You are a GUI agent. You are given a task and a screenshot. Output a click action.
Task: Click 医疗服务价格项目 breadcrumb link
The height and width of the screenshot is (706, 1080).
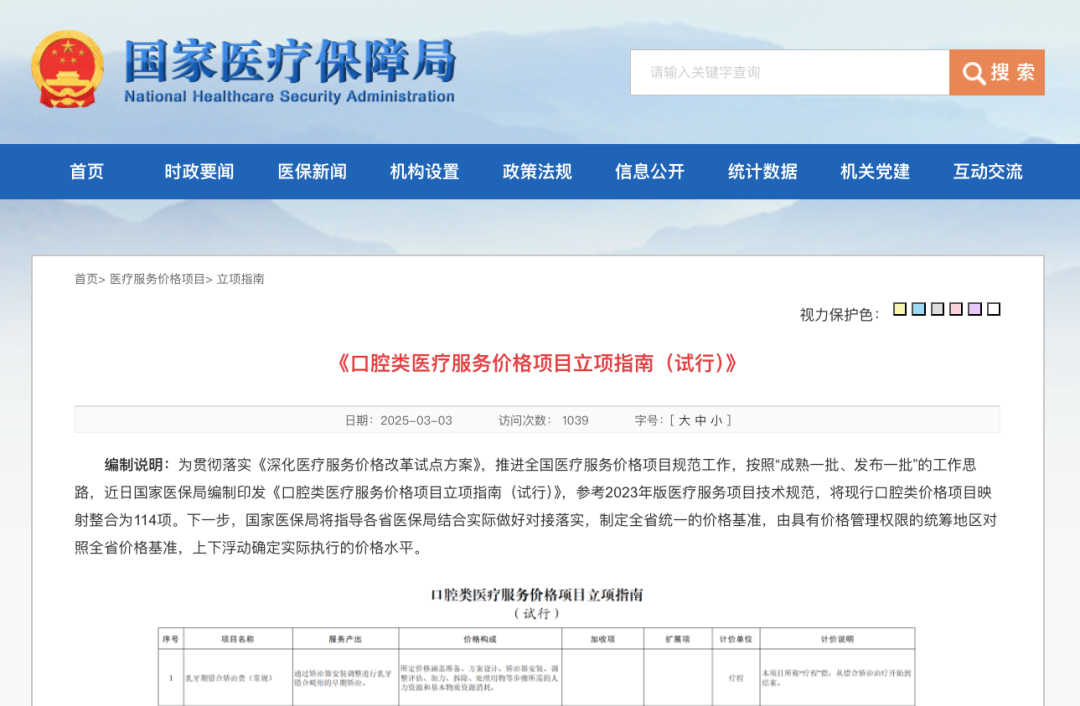(157, 279)
